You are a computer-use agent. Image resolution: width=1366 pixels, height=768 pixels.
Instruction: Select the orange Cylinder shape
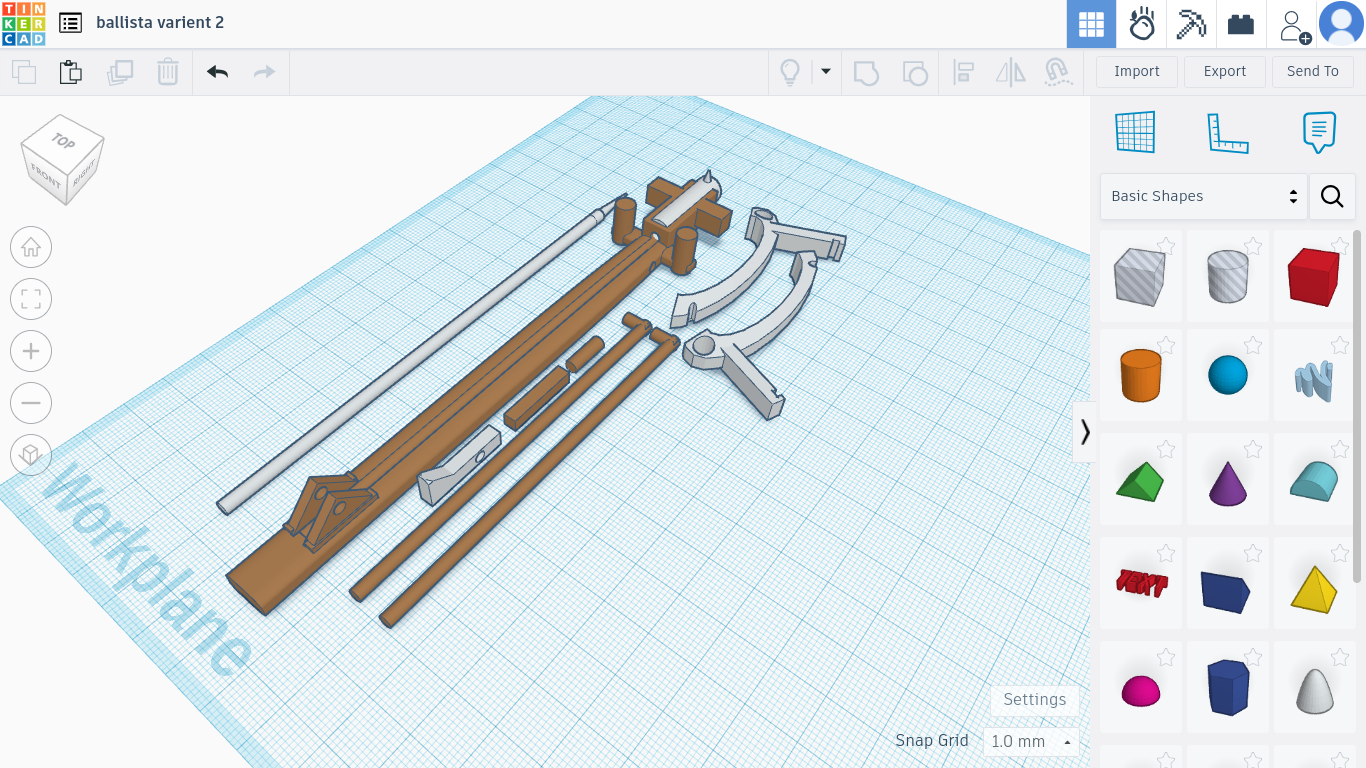click(x=1140, y=375)
